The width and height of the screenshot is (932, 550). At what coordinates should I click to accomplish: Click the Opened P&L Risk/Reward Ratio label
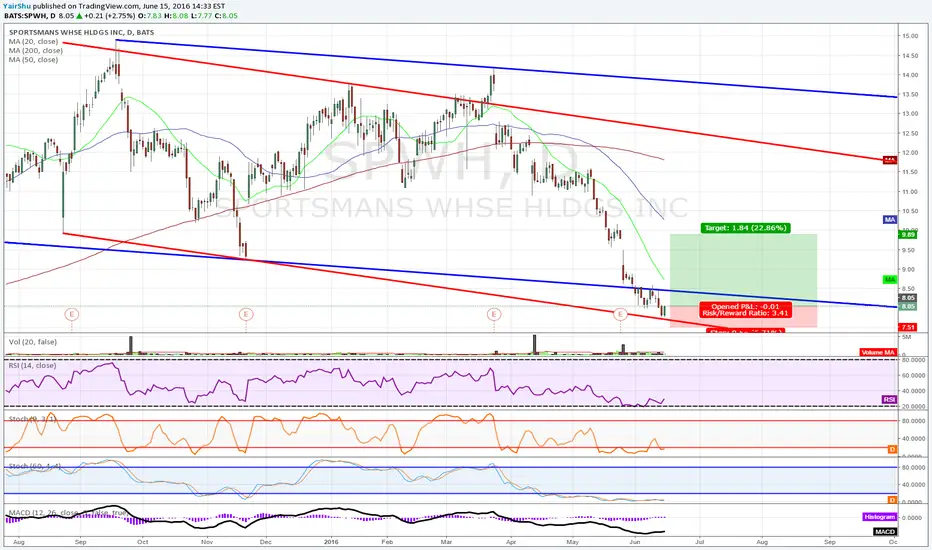point(745,310)
